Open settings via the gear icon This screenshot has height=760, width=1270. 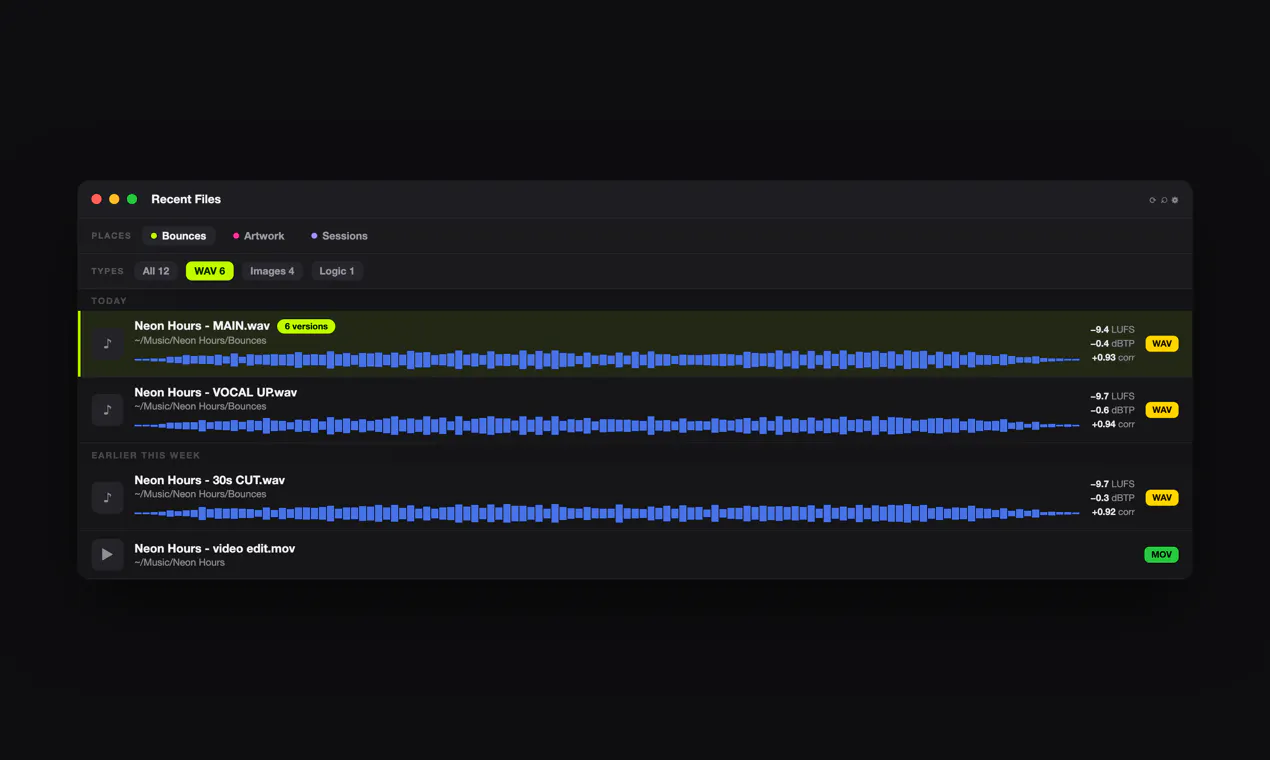pyautogui.click(x=1175, y=200)
